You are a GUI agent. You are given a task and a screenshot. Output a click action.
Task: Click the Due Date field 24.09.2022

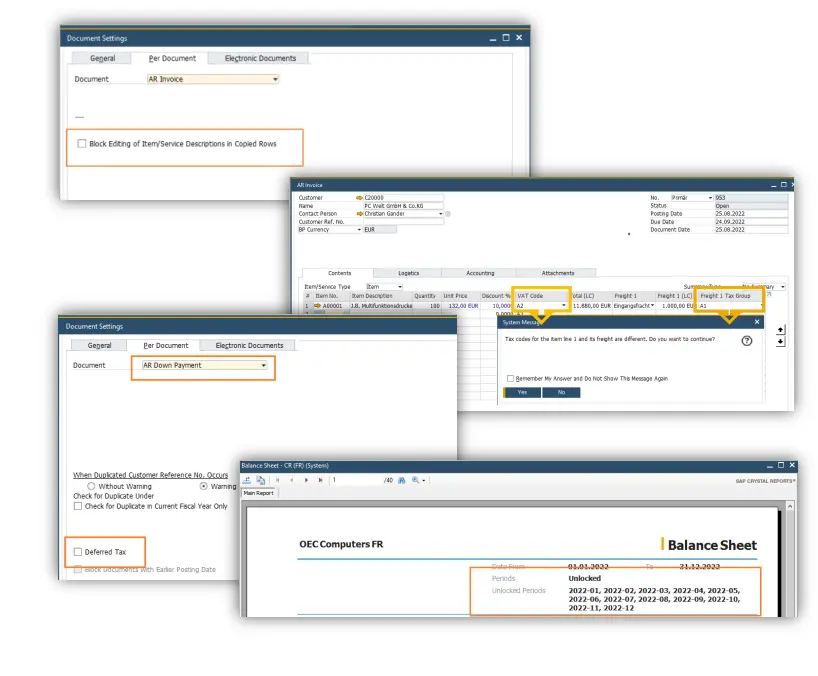click(x=751, y=222)
